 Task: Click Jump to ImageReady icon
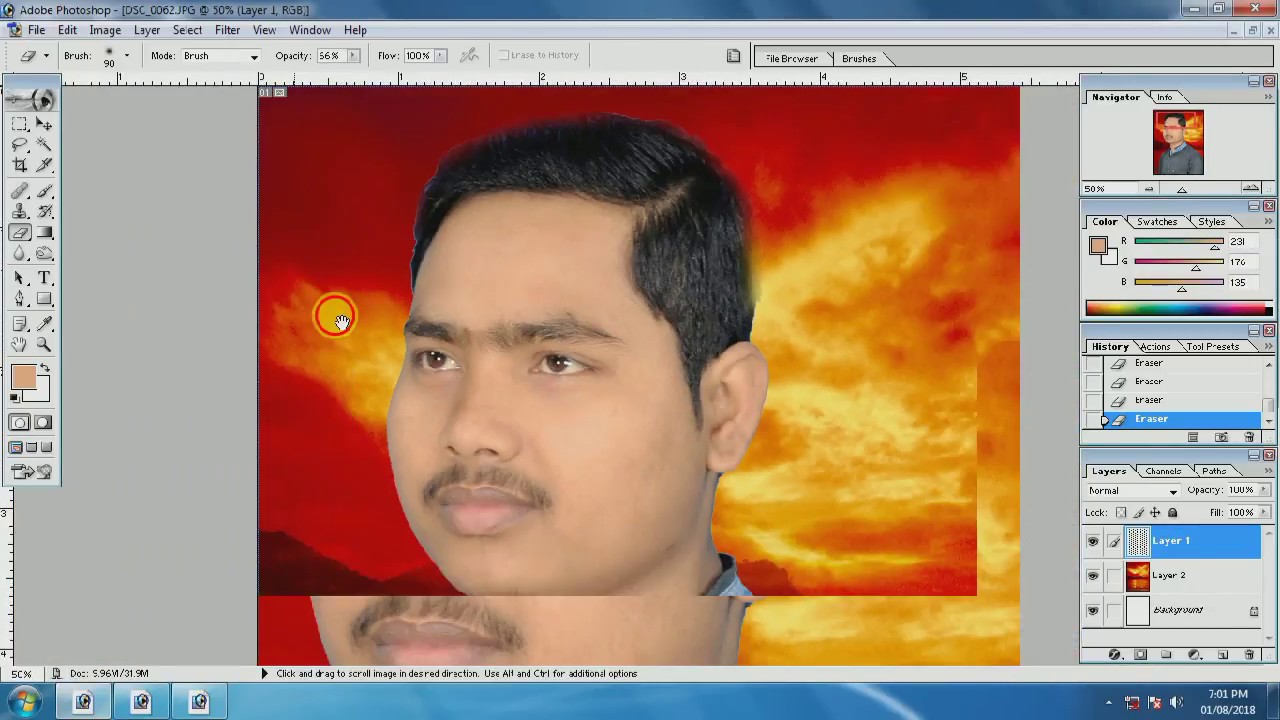32,472
